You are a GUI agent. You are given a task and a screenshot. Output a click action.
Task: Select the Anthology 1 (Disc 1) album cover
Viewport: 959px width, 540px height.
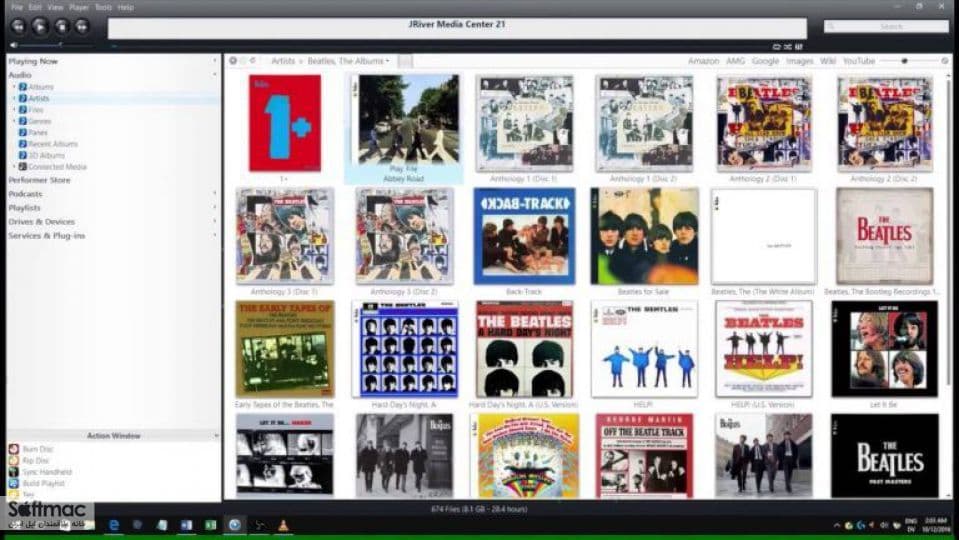pyautogui.click(x=525, y=124)
